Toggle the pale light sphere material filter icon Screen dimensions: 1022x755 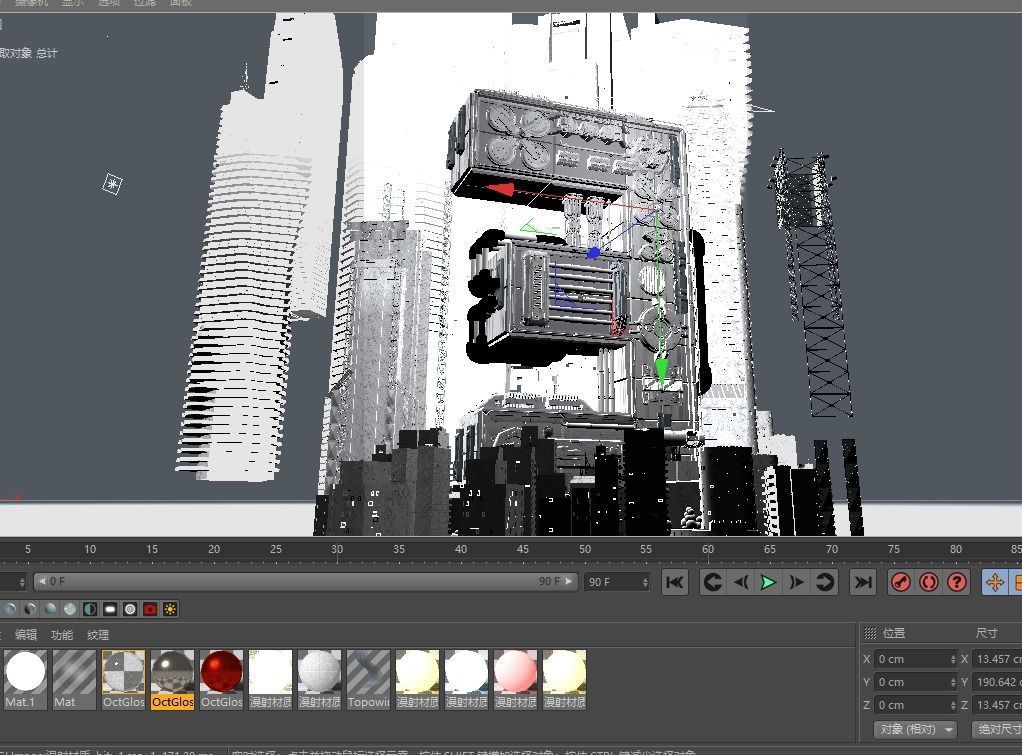[70, 609]
